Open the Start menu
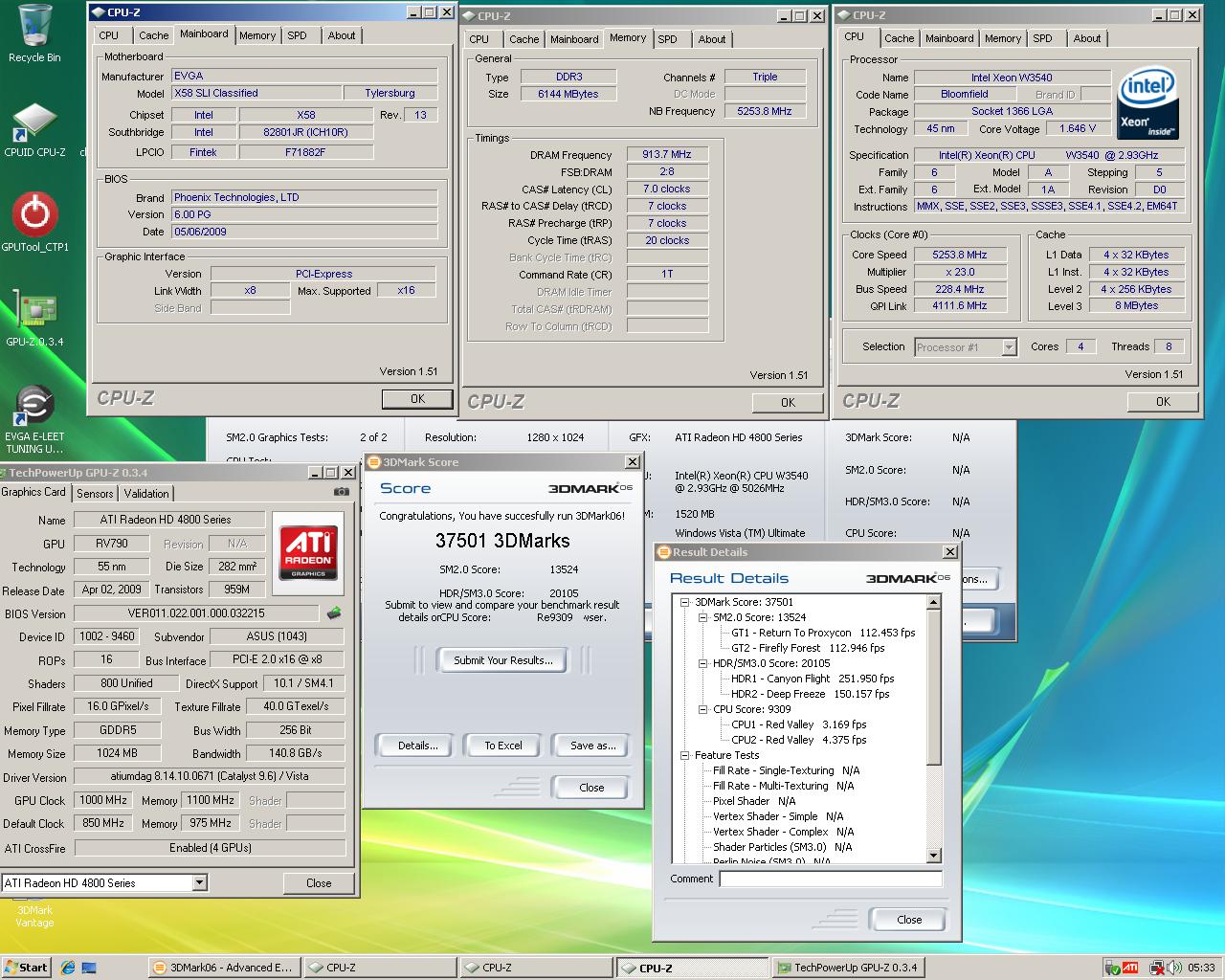The image size is (1225, 980). 26,968
